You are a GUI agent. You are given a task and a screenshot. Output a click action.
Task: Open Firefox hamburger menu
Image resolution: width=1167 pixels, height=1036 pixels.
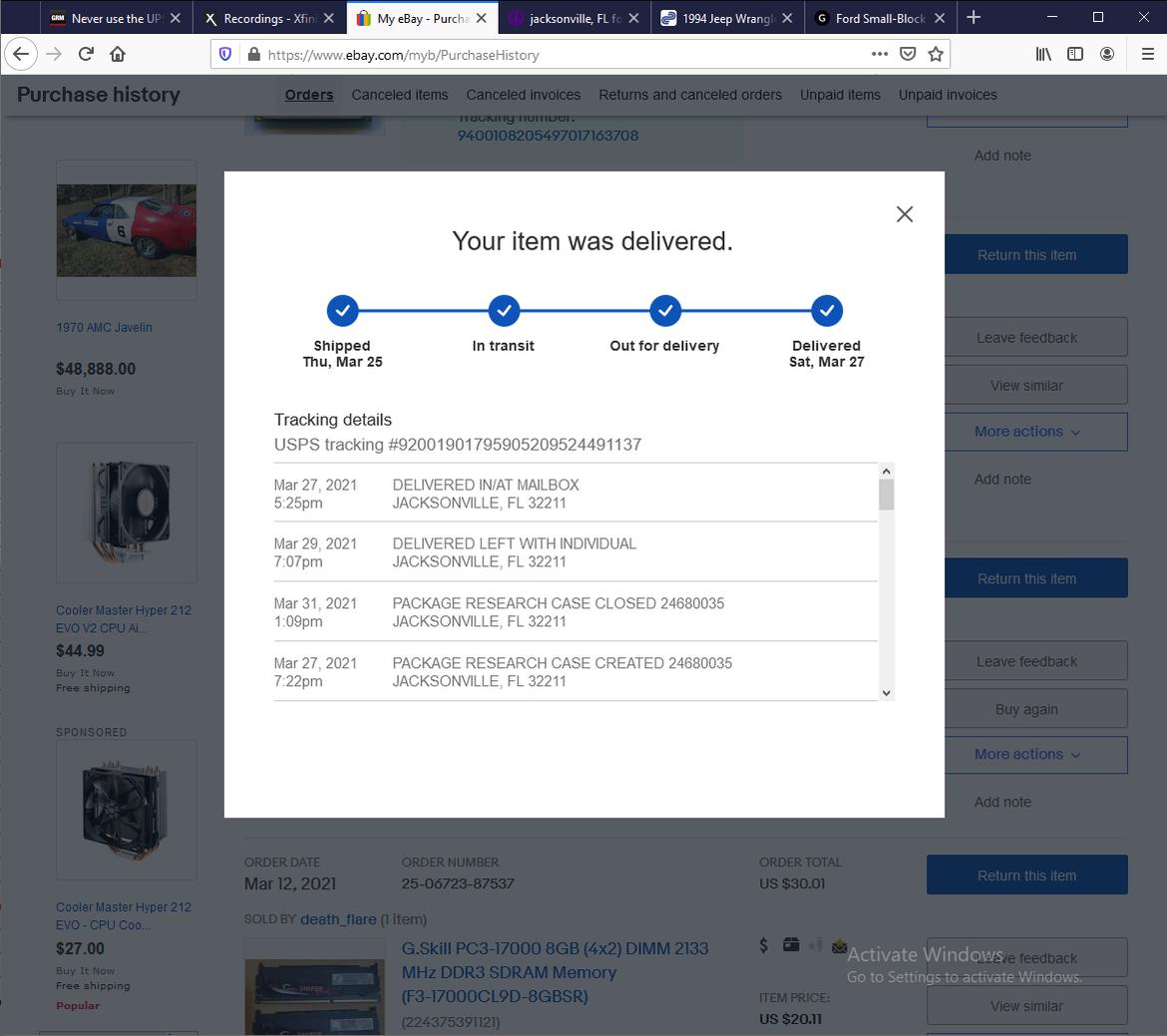point(1148,54)
